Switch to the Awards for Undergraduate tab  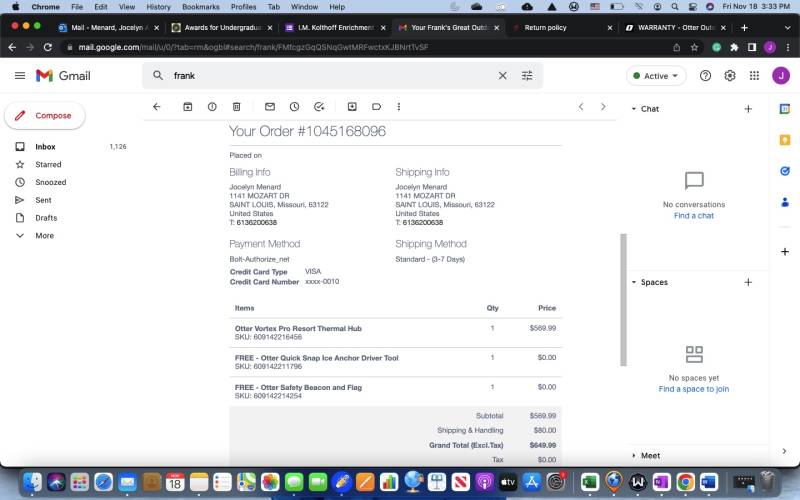pos(222,28)
